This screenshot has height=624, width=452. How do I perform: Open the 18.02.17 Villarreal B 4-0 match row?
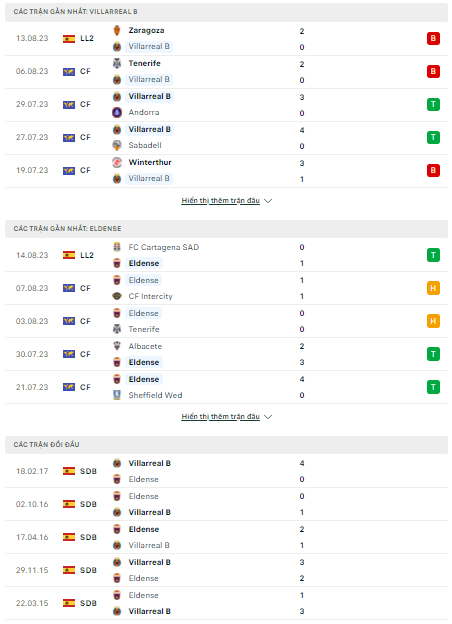(x=226, y=471)
